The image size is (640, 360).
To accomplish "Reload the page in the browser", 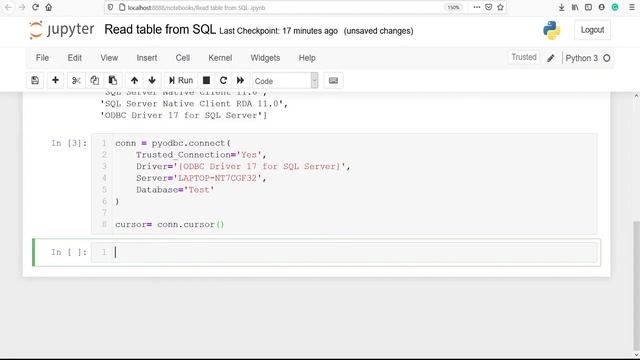I will (36, 7).
